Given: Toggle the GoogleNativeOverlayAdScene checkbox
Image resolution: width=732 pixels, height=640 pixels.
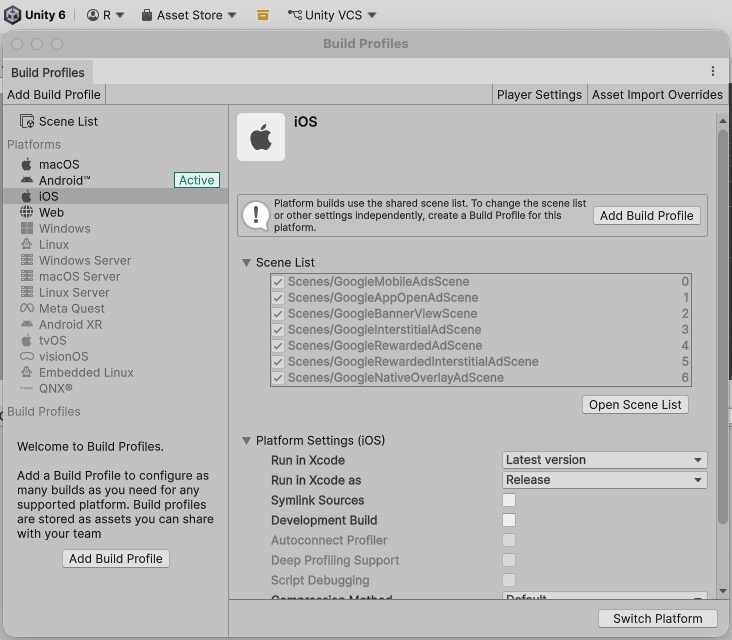Looking at the screenshot, I should (x=278, y=378).
